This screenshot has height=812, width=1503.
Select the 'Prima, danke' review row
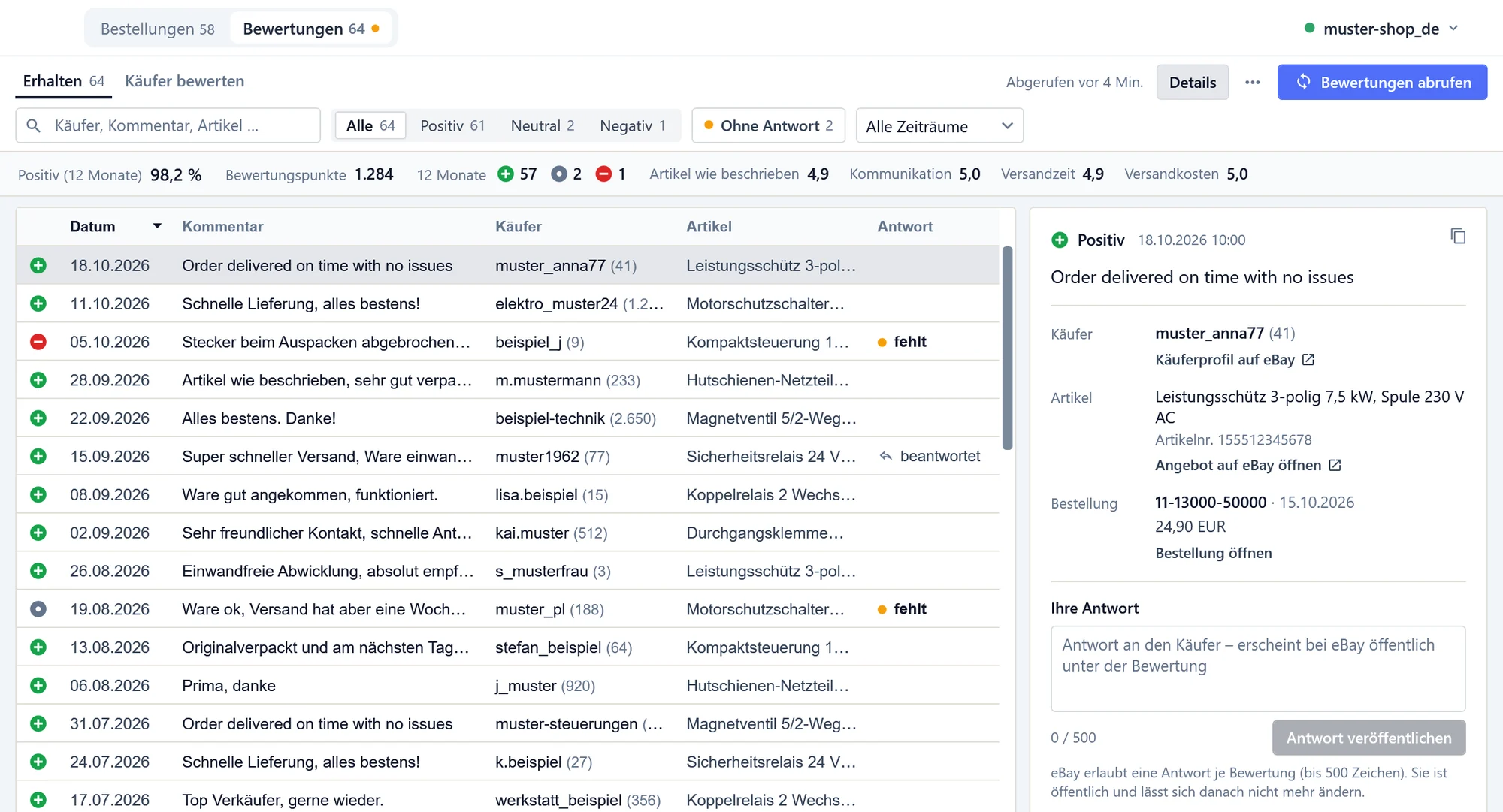[508, 686]
